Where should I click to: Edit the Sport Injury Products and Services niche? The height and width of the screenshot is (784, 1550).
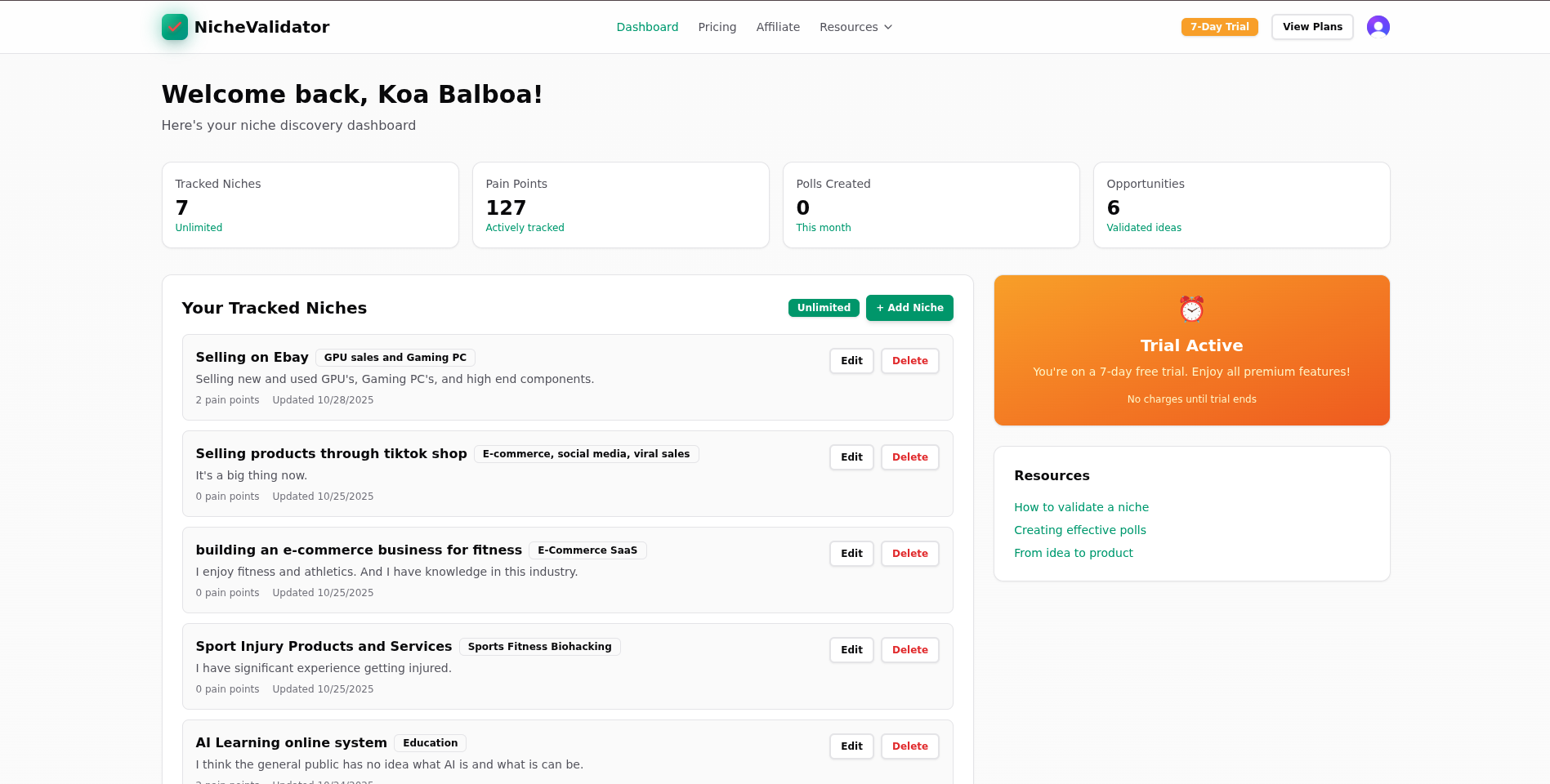(x=851, y=649)
